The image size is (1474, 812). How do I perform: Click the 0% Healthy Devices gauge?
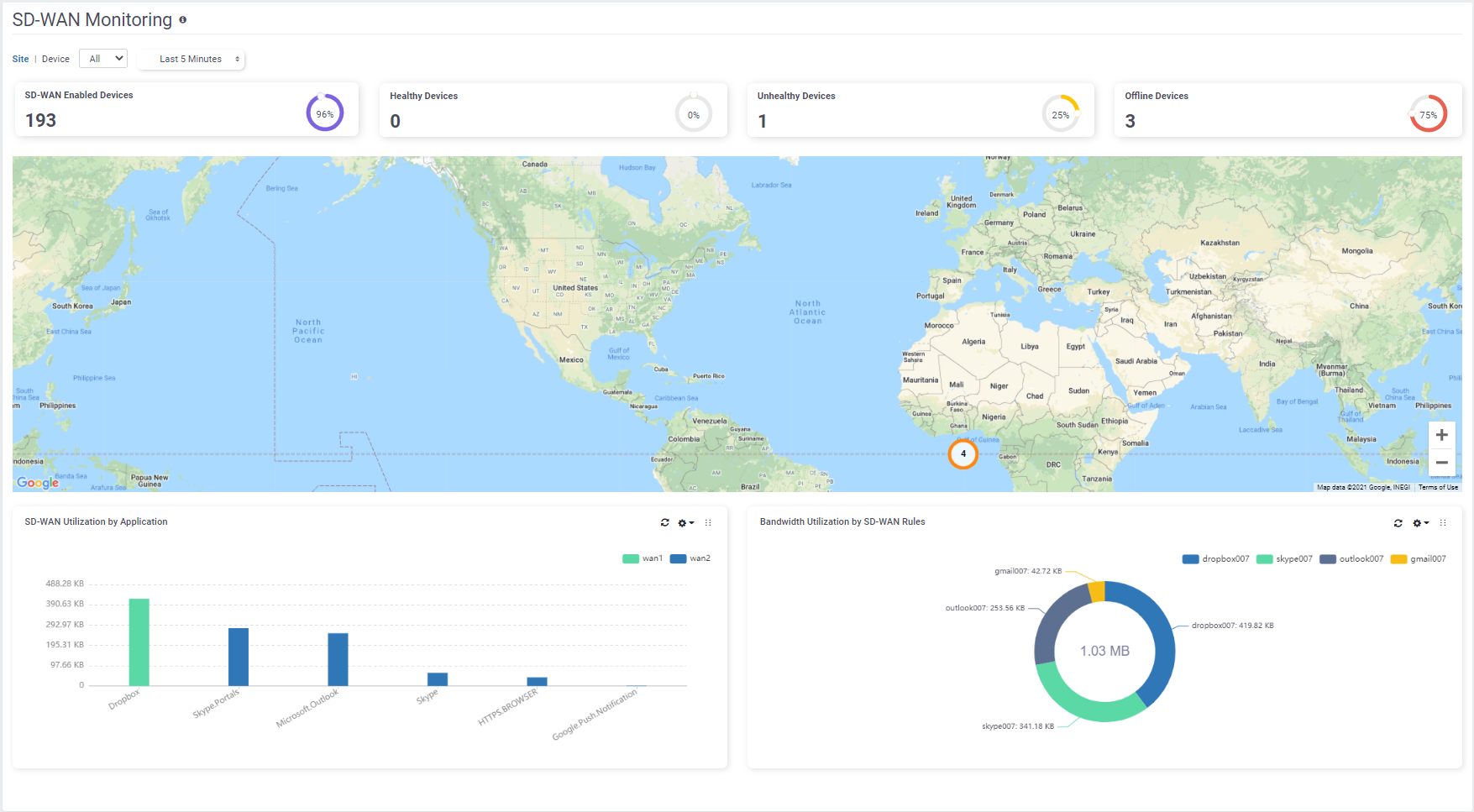(x=694, y=114)
